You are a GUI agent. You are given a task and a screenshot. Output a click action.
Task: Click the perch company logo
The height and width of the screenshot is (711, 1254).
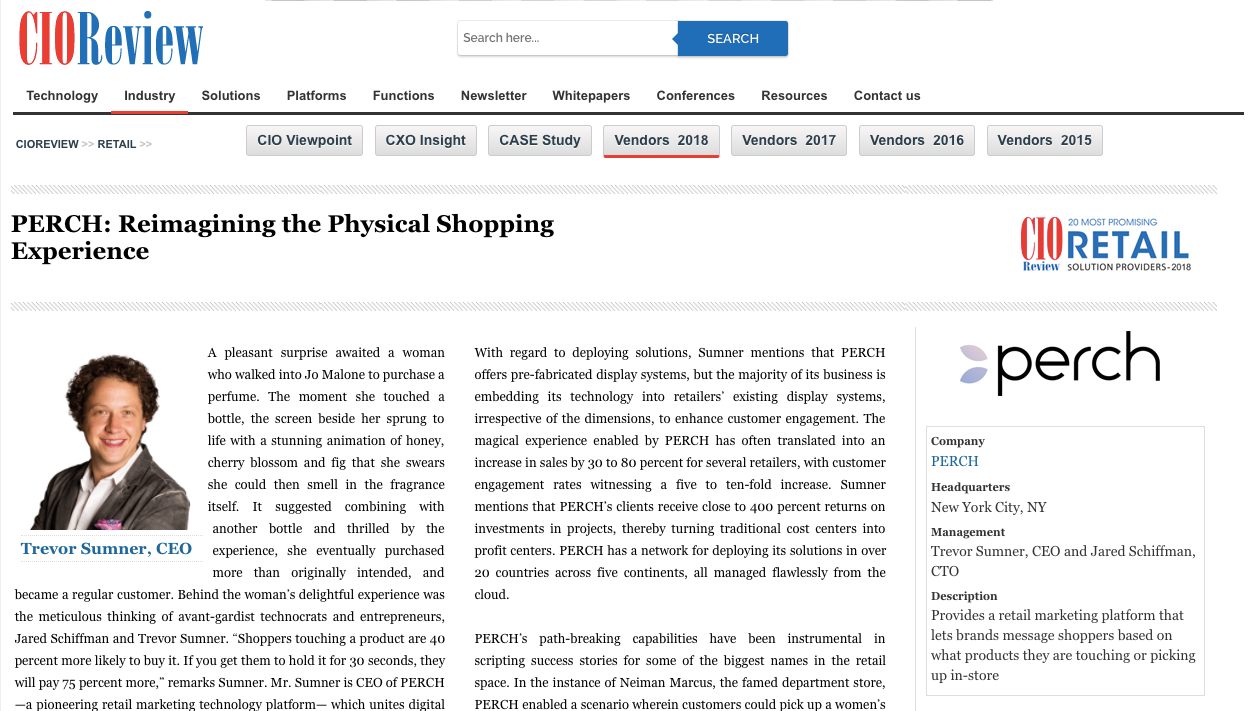coord(1060,363)
